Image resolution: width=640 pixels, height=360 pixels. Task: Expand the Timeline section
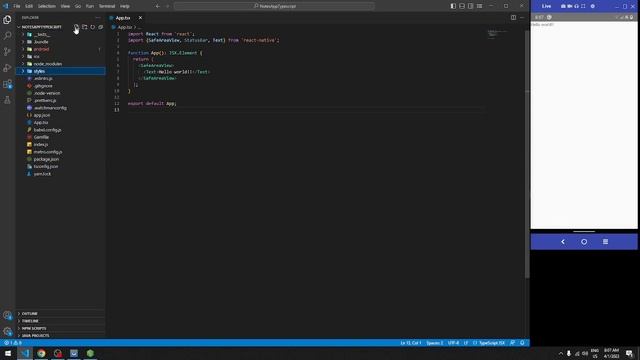(x=60, y=321)
